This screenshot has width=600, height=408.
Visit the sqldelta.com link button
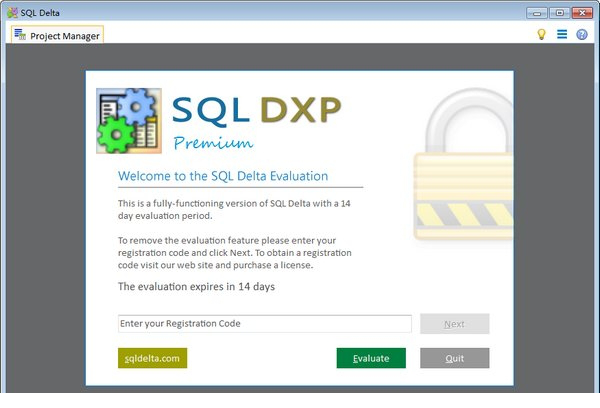tap(152, 358)
